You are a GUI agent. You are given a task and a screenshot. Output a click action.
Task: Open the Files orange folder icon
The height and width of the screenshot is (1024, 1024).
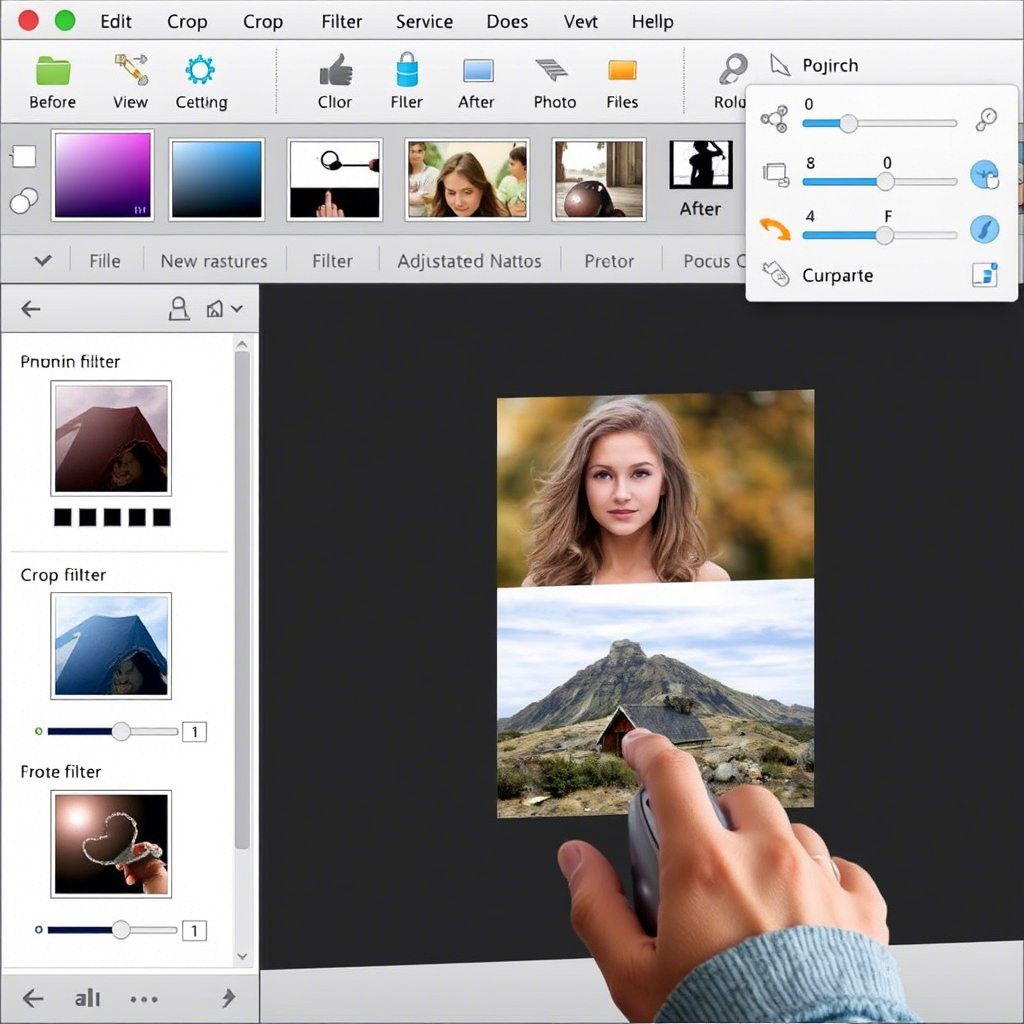[622, 70]
